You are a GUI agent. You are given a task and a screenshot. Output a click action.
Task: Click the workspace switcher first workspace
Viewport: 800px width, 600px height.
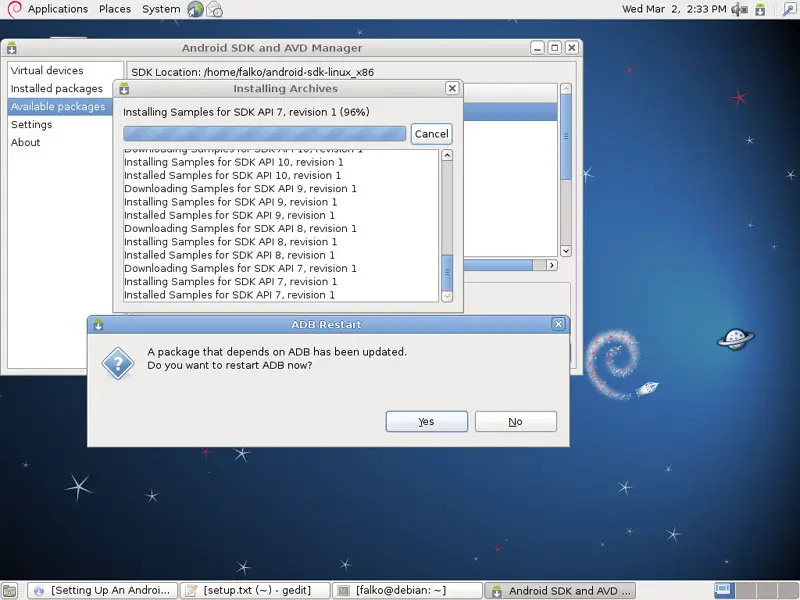pos(723,590)
